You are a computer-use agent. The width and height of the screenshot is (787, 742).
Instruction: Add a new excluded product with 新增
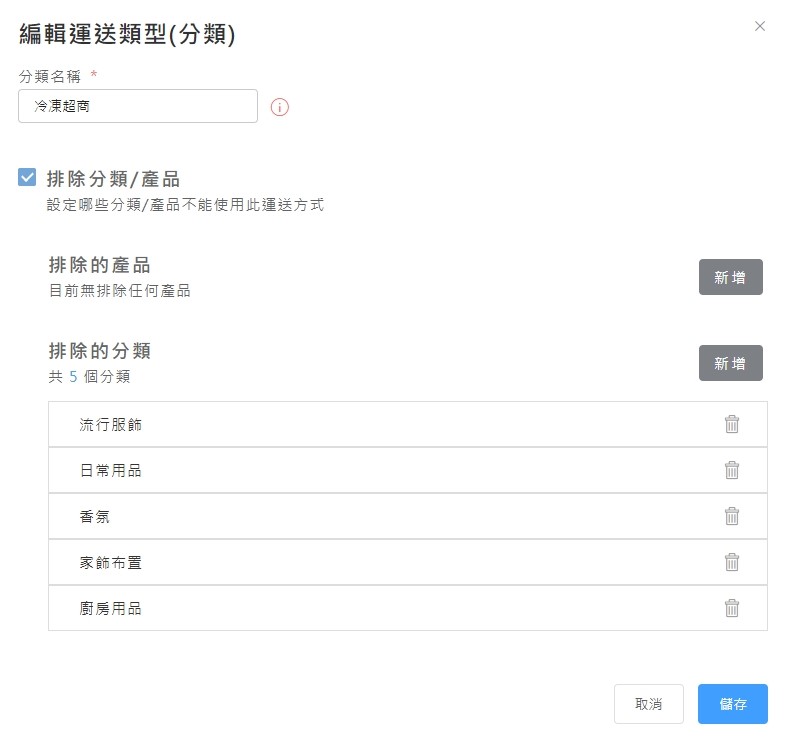[x=730, y=277]
